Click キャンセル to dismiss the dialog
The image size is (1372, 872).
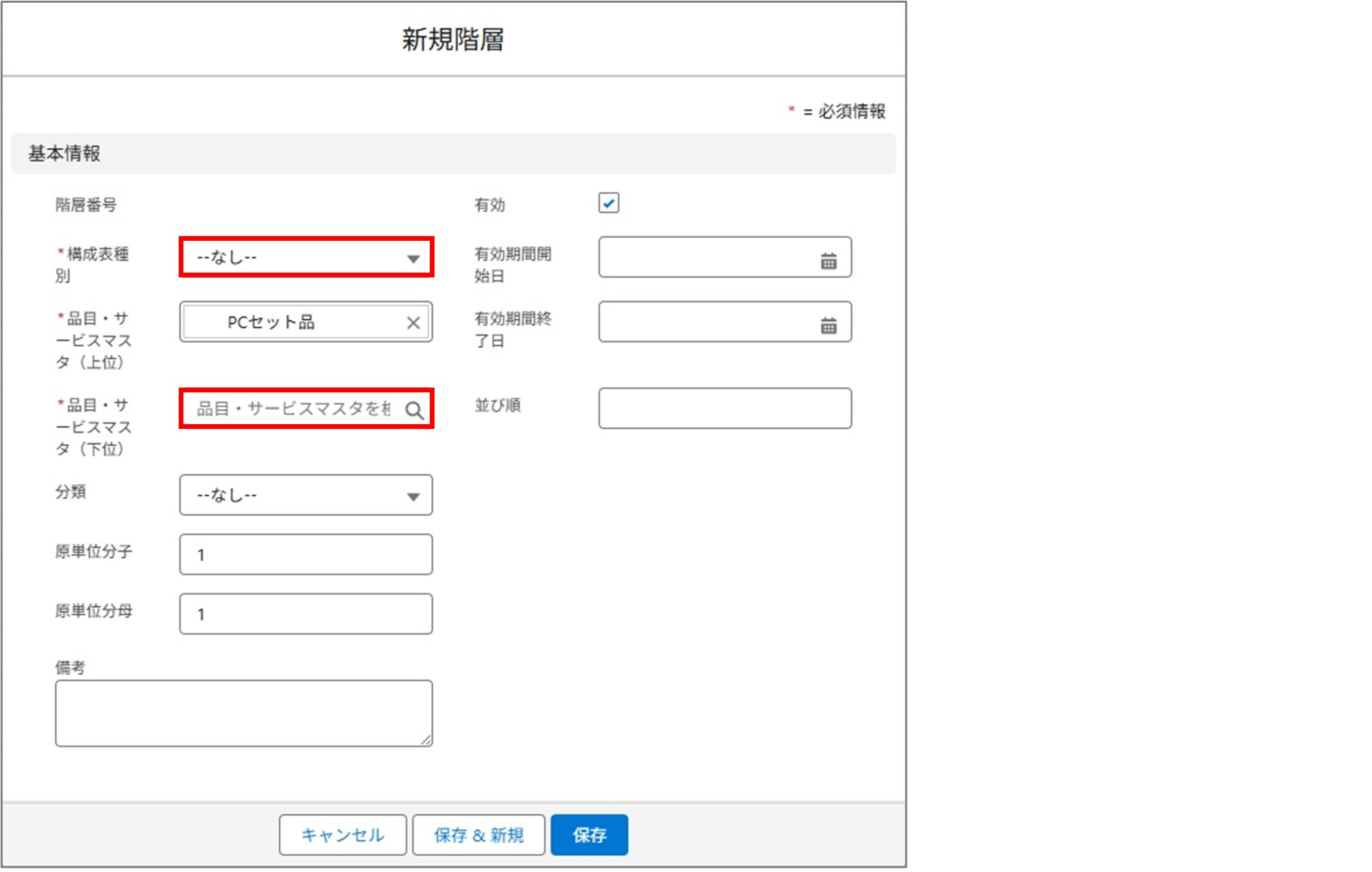tap(342, 835)
